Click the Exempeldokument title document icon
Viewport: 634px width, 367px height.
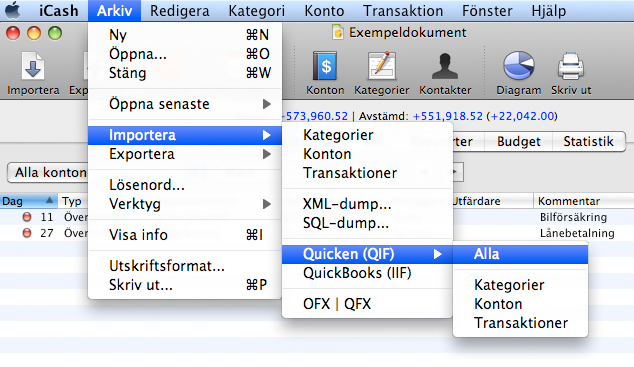point(338,32)
